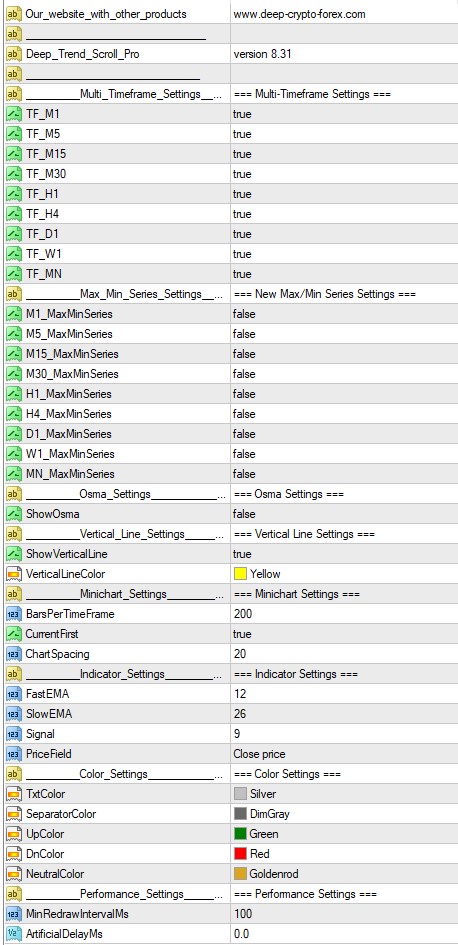Click the double icon beside ArtificialDelayMs

point(13,934)
